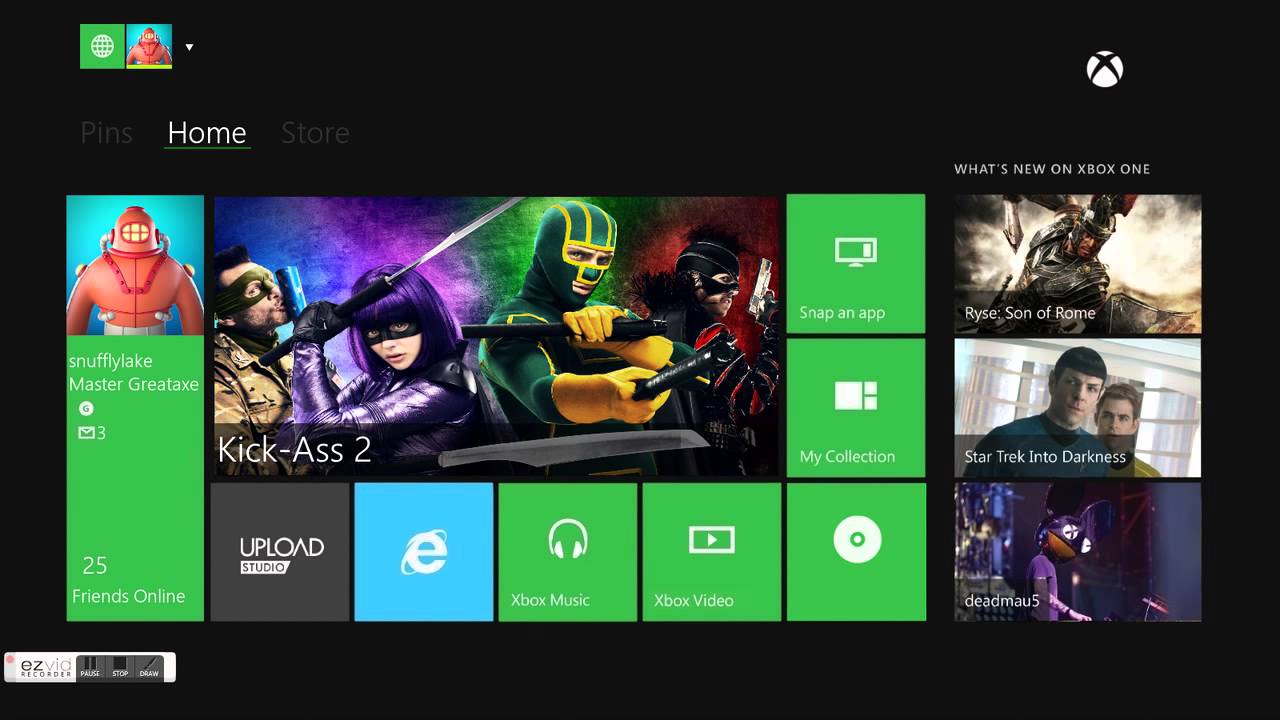Click the green globe icon beside the profile picture

point(102,47)
